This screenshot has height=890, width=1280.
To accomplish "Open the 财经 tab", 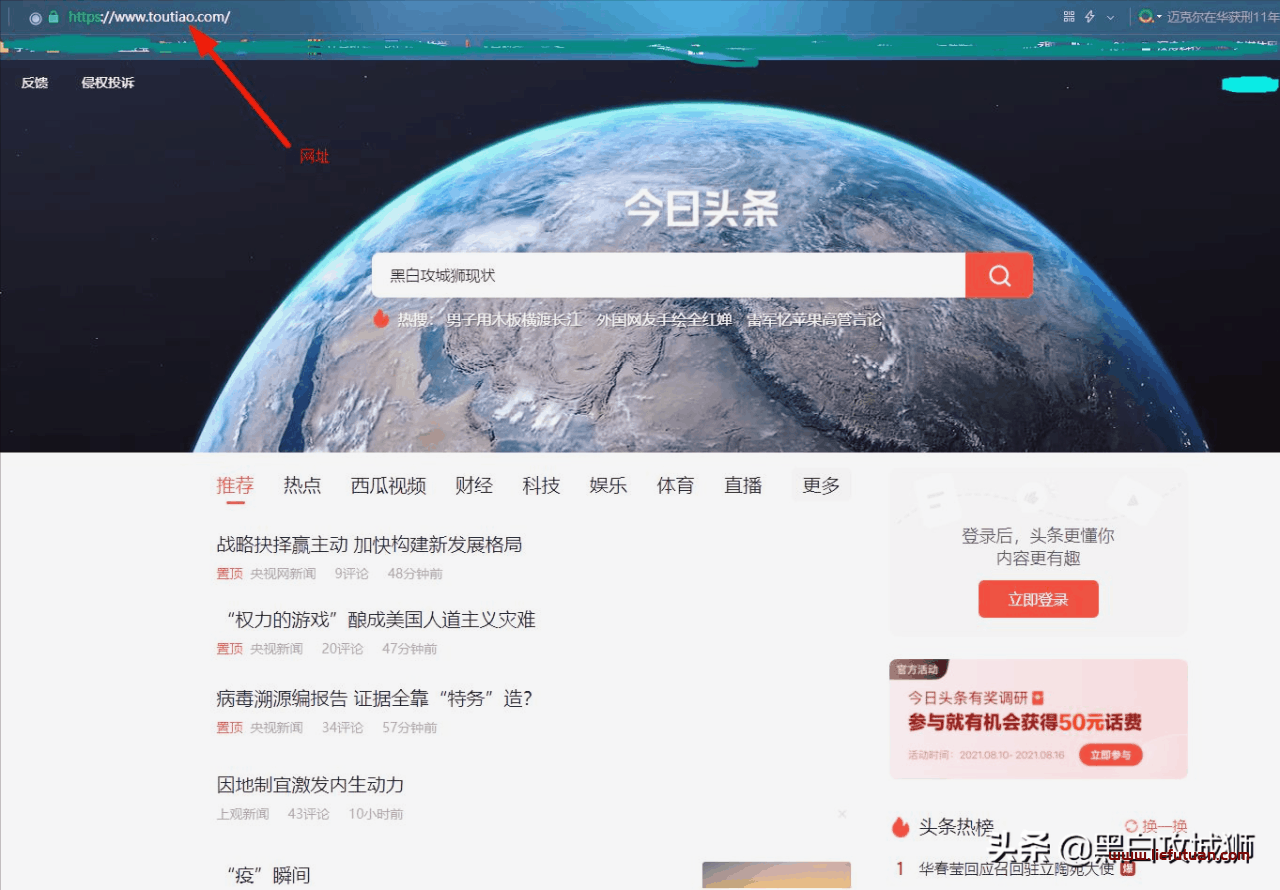I will [x=474, y=486].
